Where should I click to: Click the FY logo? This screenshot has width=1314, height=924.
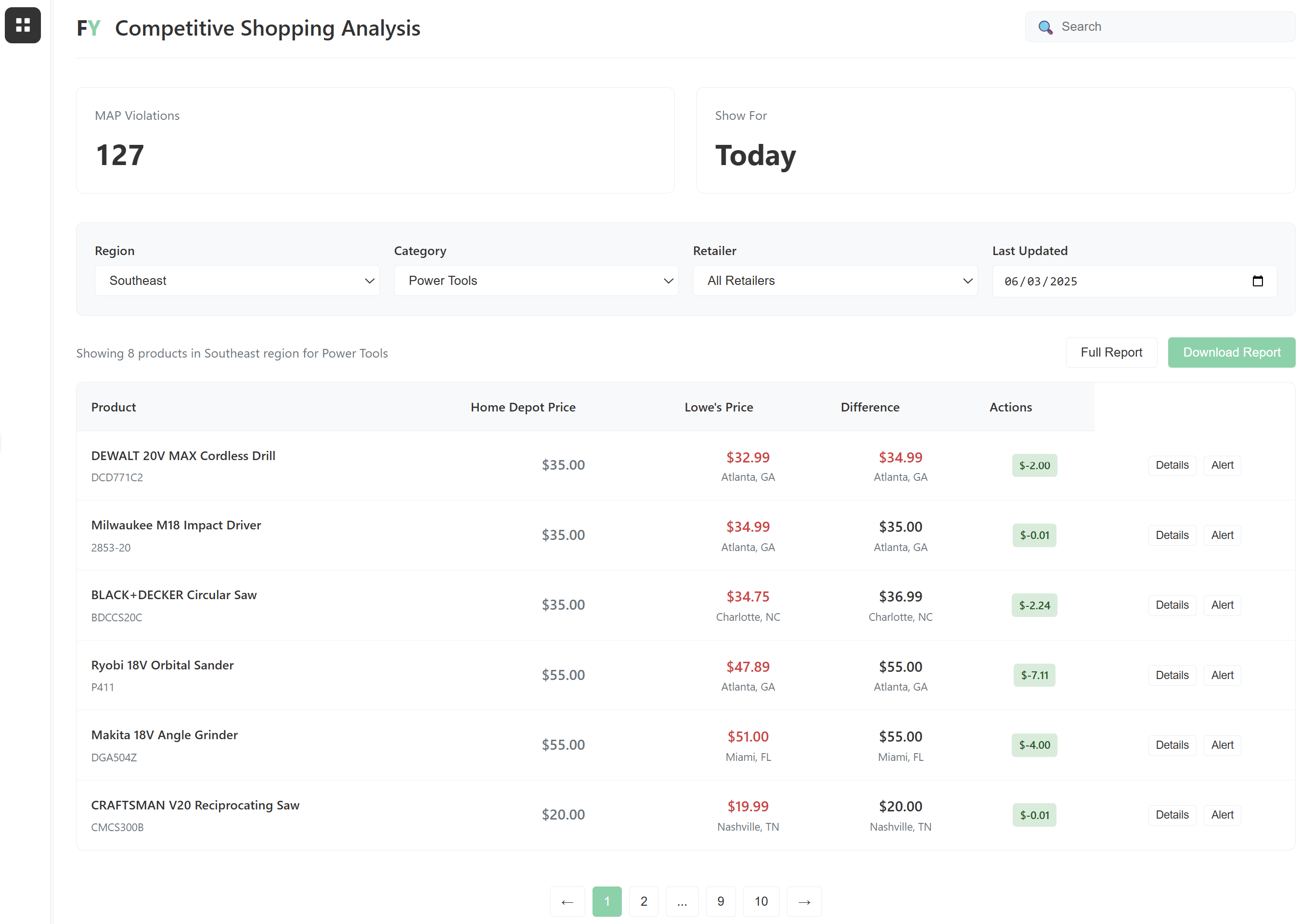[89, 28]
